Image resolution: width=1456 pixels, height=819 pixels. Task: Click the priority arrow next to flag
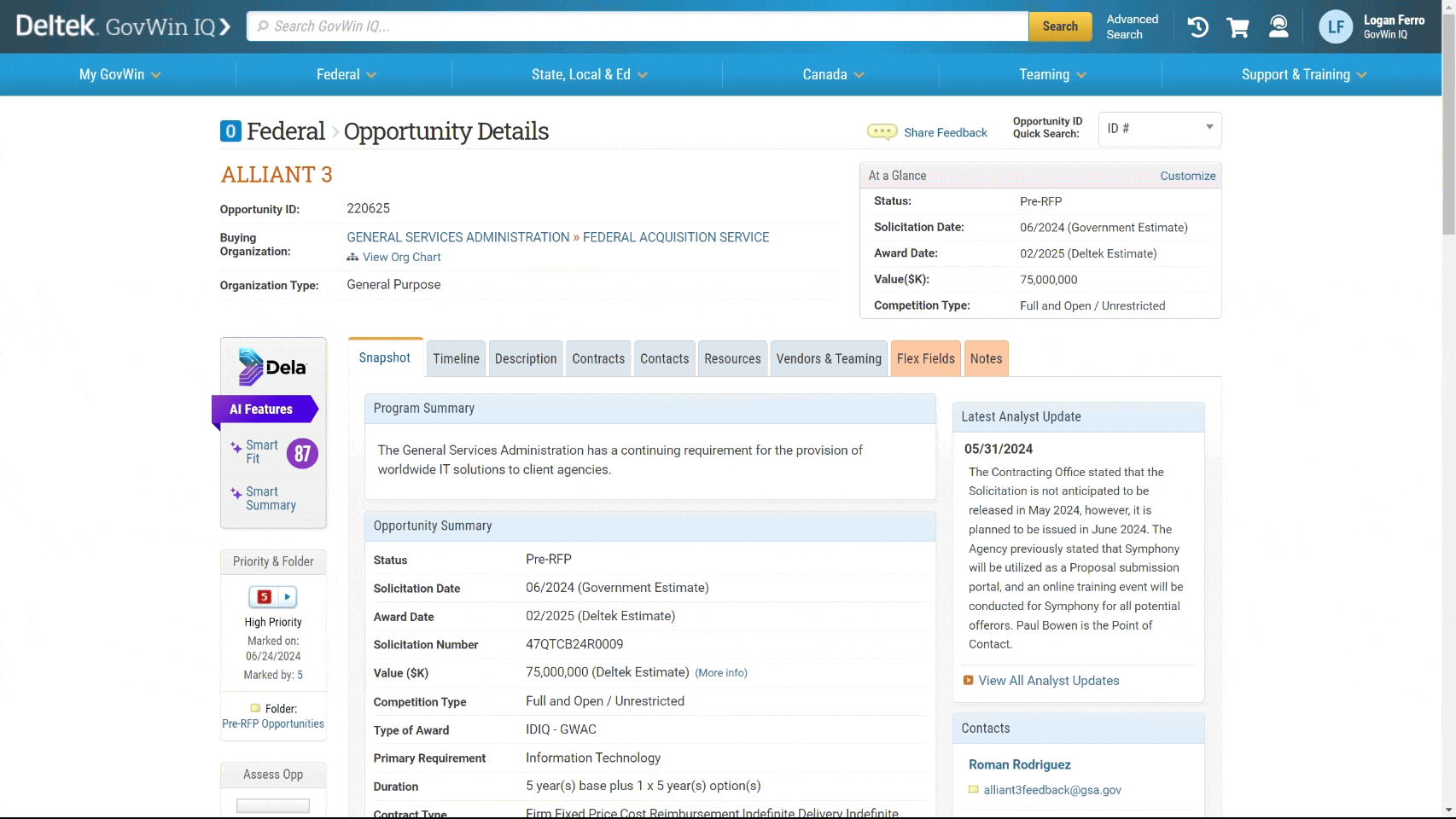click(x=288, y=597)
